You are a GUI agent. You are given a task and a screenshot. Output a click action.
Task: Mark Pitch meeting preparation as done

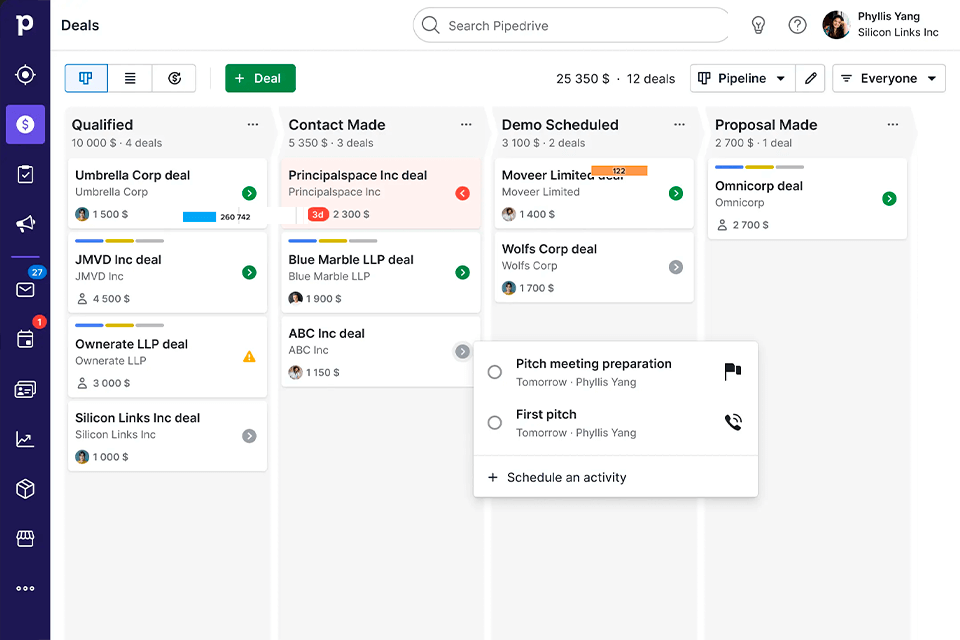(x=495, y=372)
